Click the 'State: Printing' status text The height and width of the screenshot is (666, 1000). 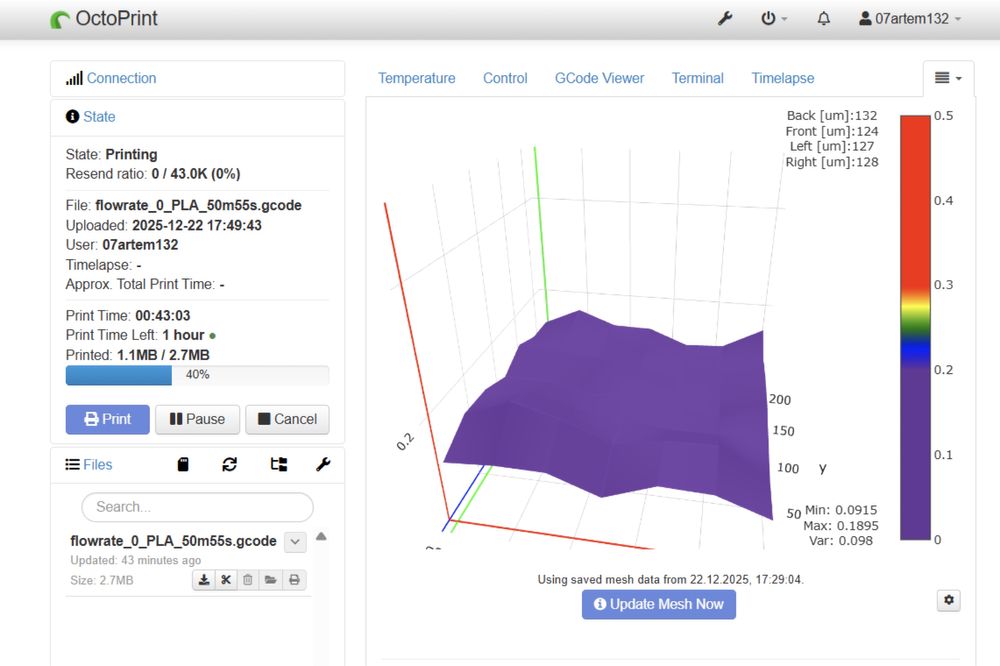112,154
